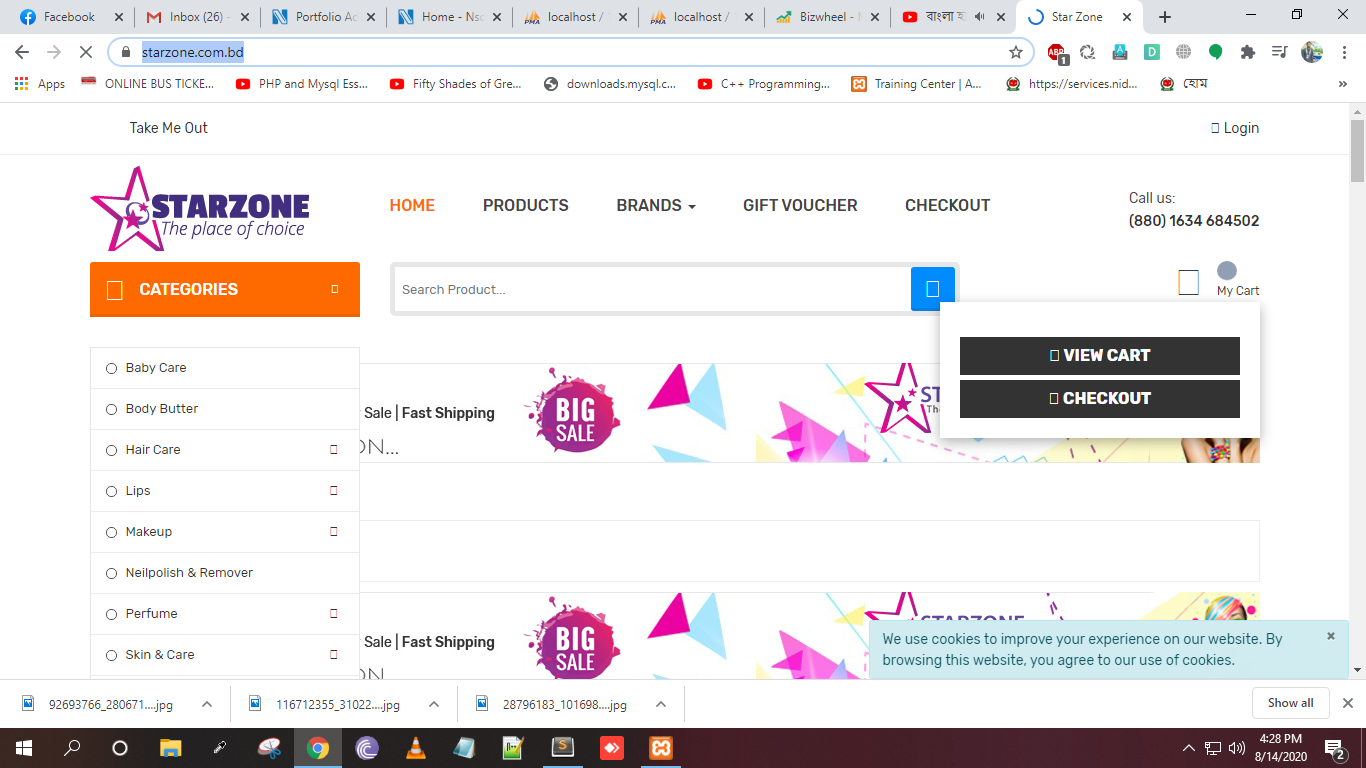Click the green Hangouts extension icon
Image resolution: width=1366 pixels, height=768 pixels.
pyautogui.click(x=1215, y=52)
